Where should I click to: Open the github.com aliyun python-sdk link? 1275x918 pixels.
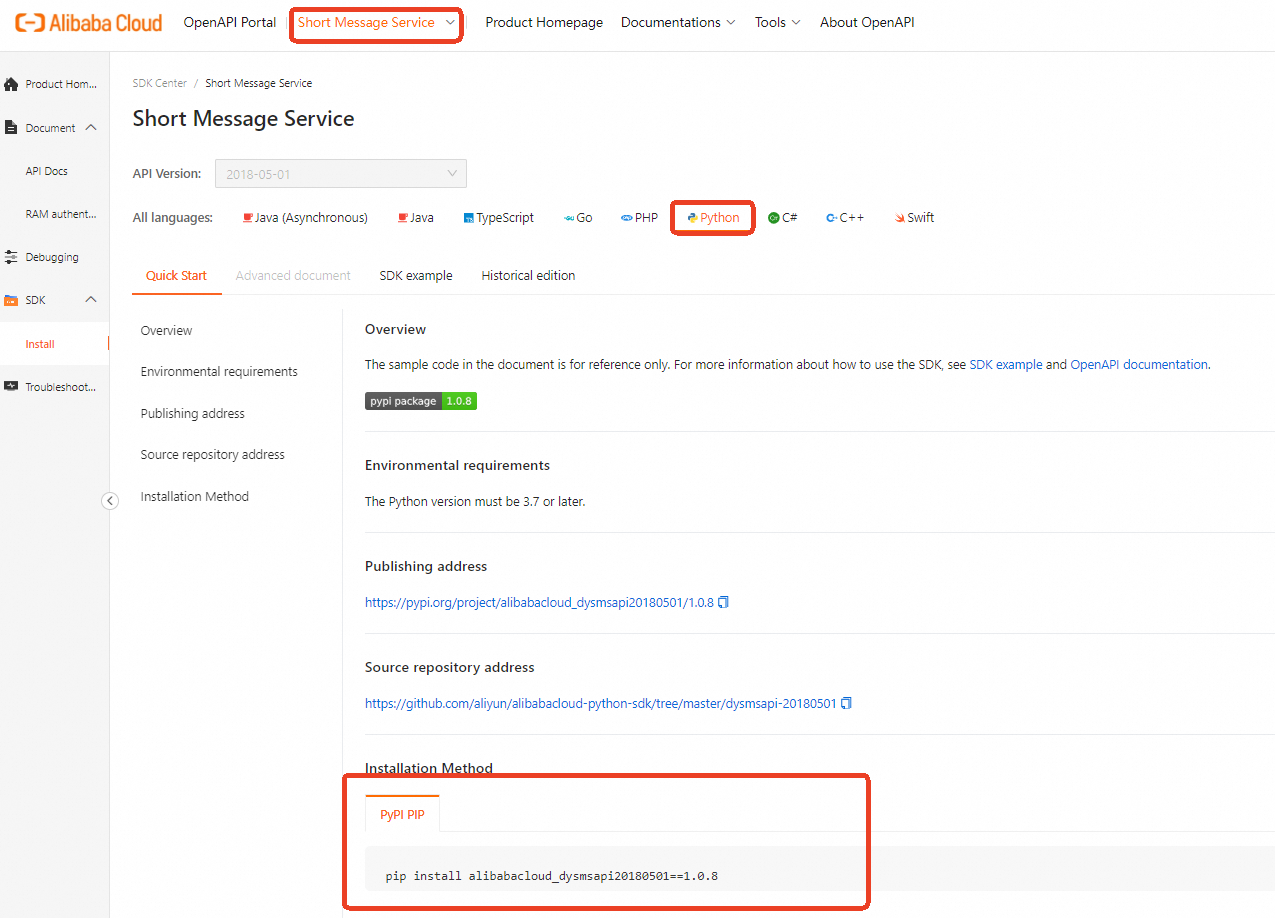pos(600,704)
